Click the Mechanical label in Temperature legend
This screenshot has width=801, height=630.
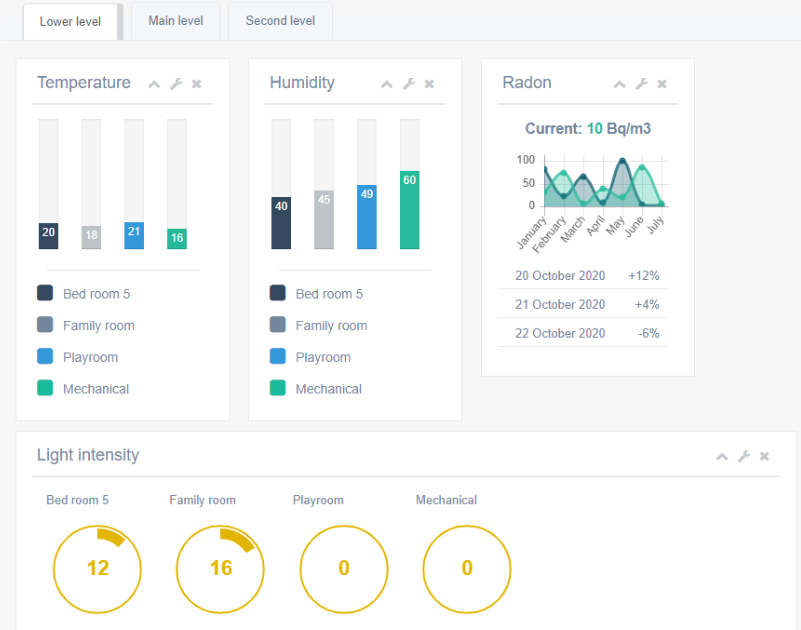pos(96,389)
